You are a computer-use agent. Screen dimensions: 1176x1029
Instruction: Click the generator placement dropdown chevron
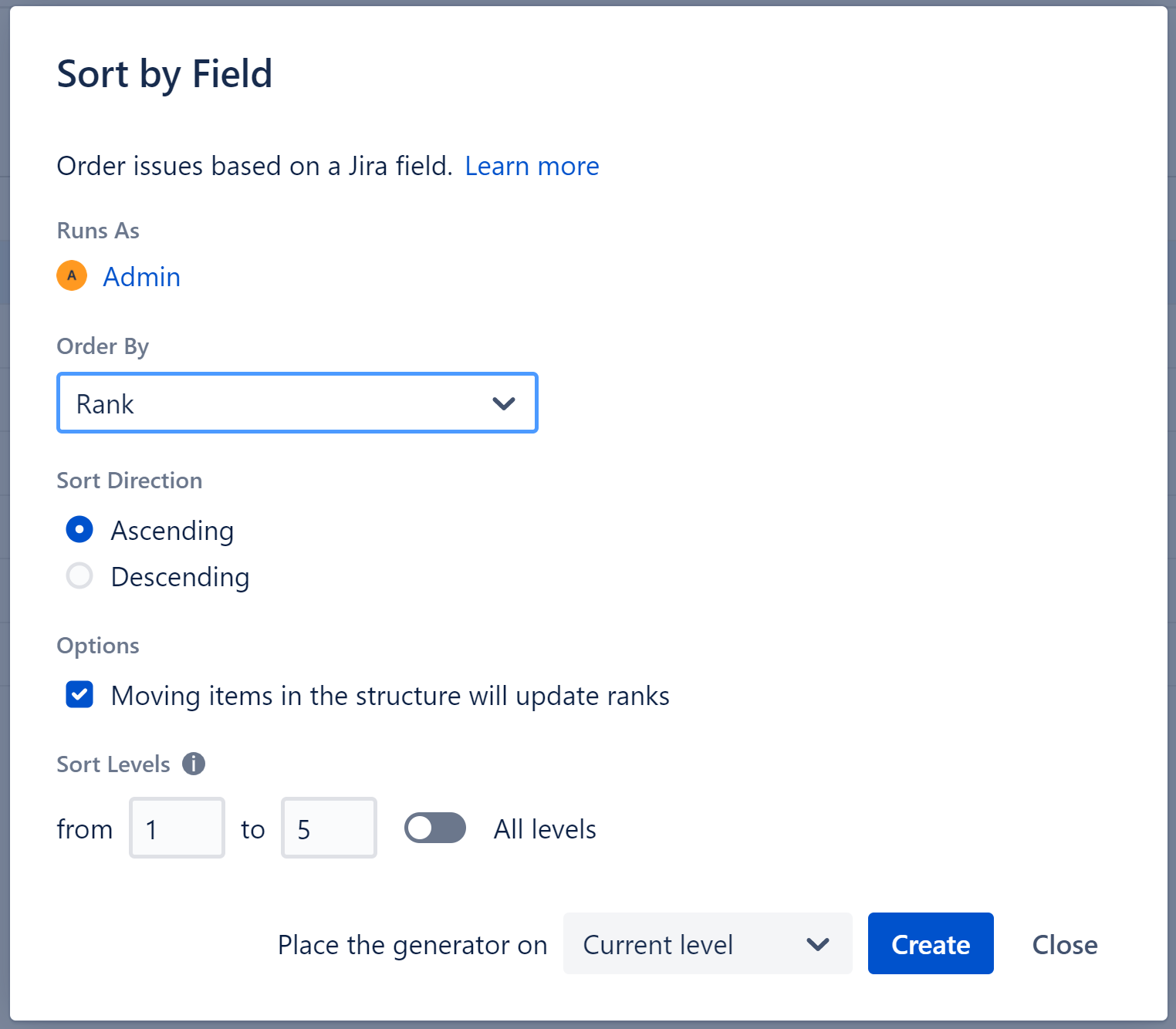(818, 943)
